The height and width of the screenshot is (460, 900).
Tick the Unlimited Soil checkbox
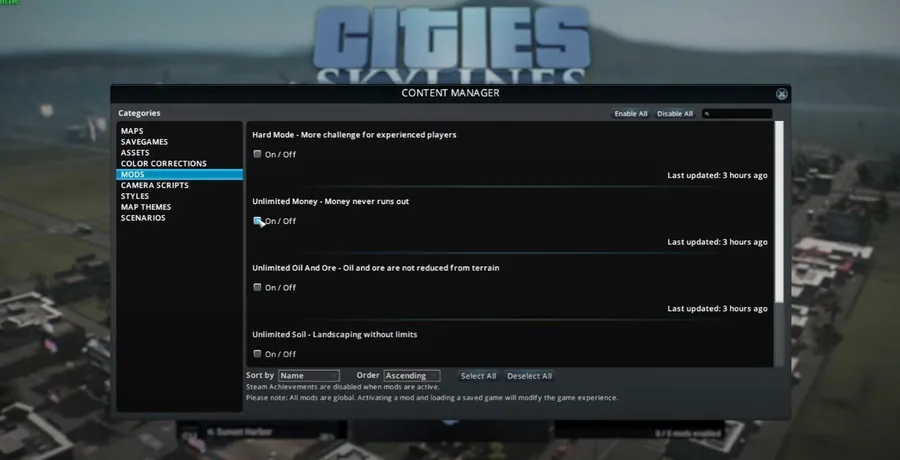pyautogui.click(x=257, y=354)
